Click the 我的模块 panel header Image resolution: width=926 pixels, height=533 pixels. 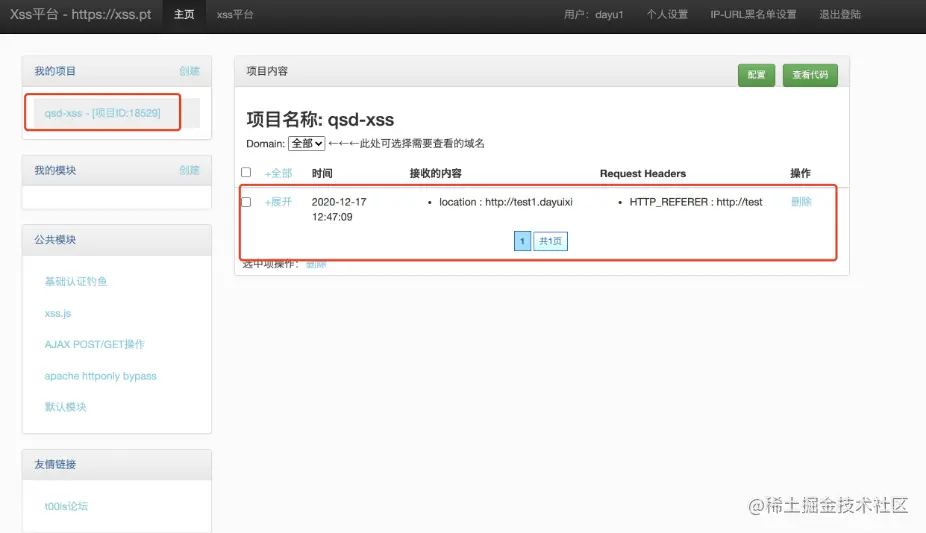(55, 170)
